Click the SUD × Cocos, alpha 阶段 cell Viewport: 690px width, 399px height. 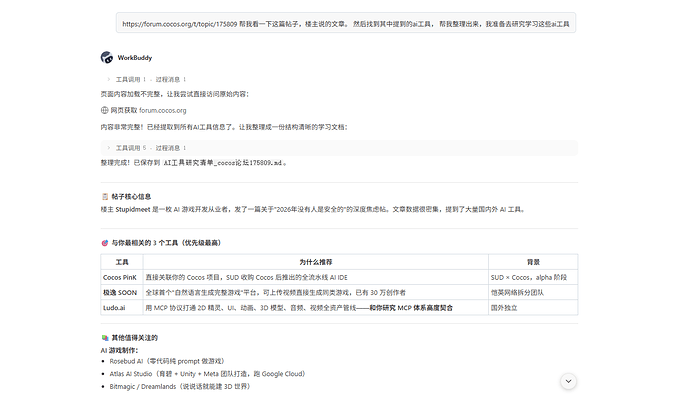[x=533, y=278]
